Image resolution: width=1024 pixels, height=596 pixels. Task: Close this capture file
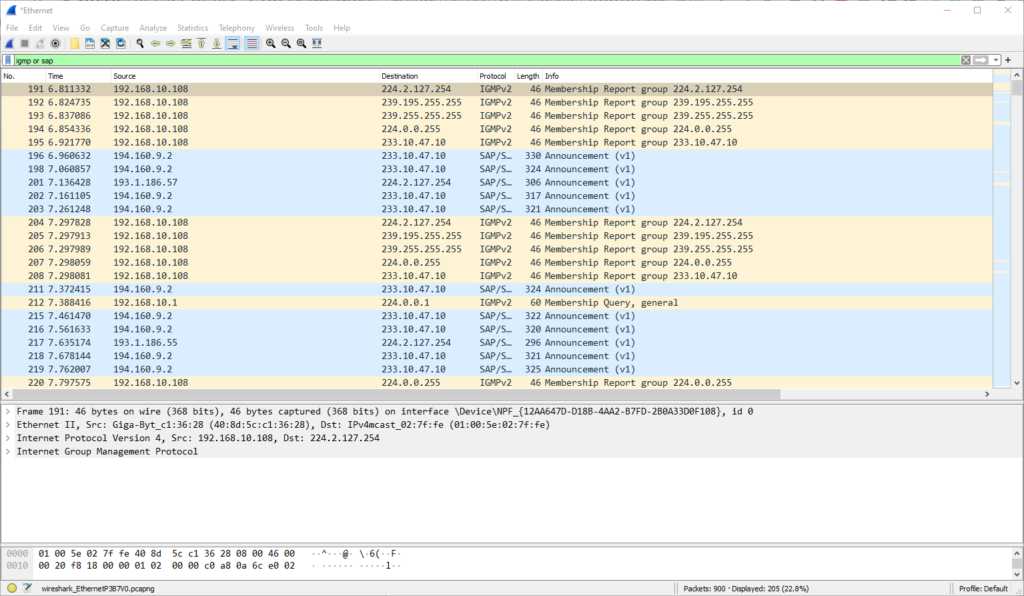click(x=105, y=43)
